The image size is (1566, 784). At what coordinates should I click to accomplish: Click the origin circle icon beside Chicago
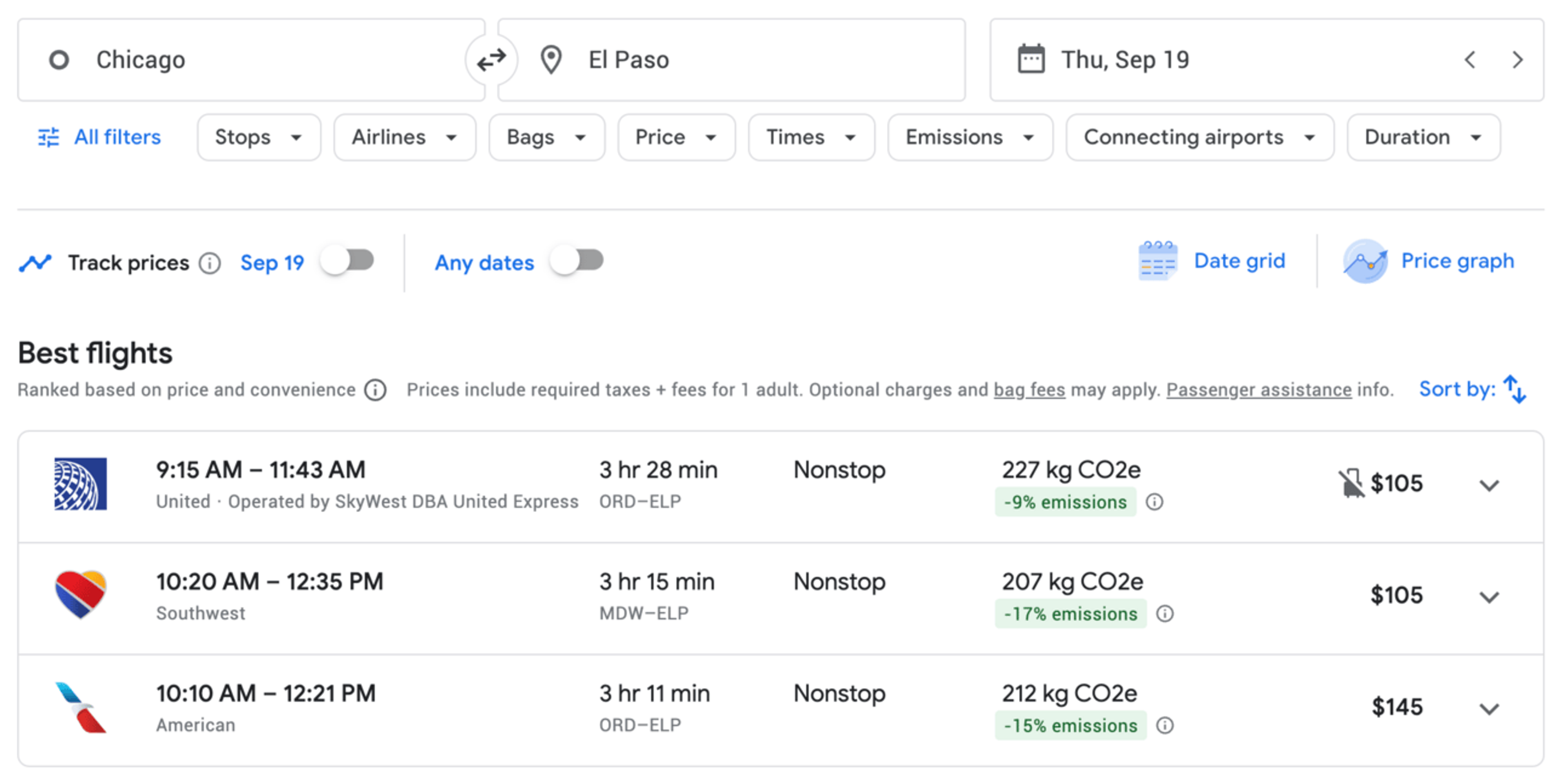59,60
